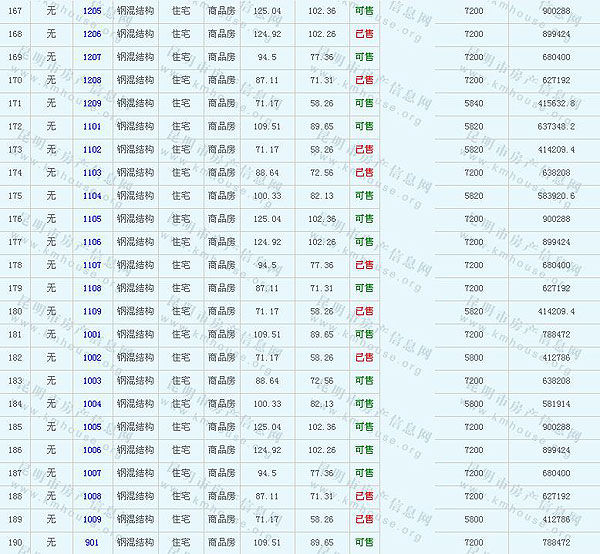
Task: Open room 1101 details link
Action: click(92, 126)
